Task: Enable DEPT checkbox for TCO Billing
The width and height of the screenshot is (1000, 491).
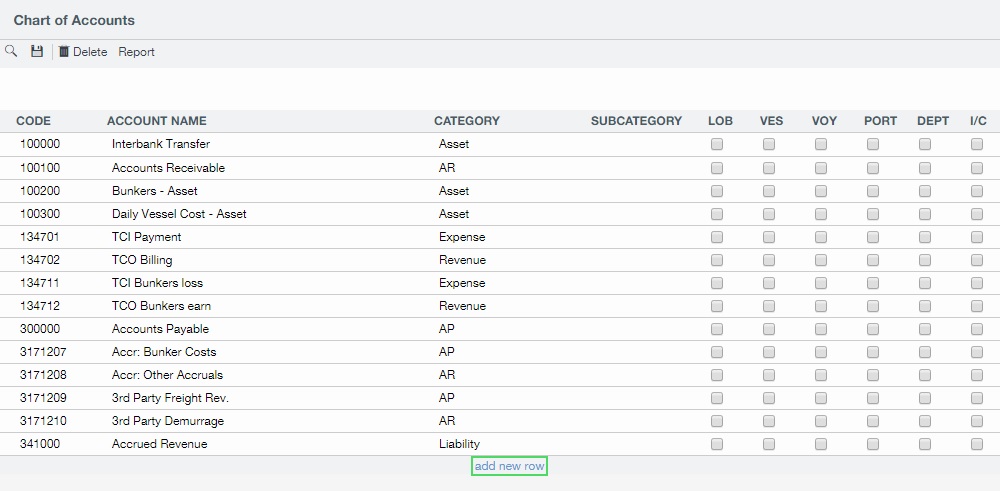Action: point(925,260)
